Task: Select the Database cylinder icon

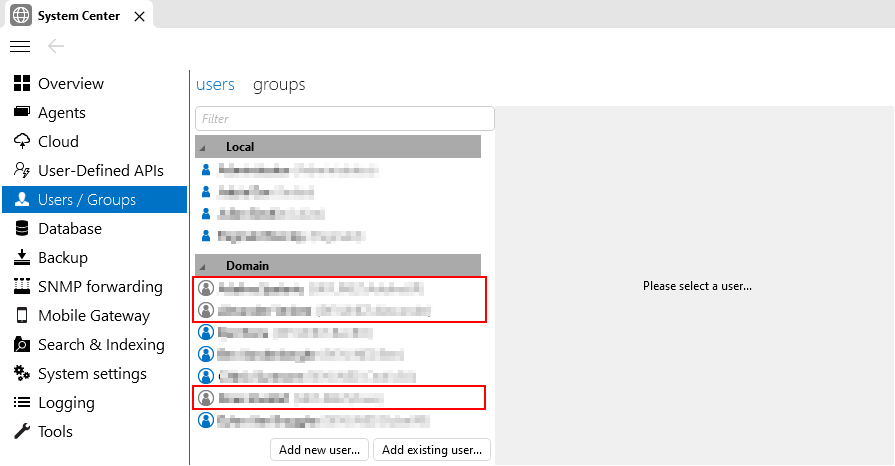Action: 22,228
